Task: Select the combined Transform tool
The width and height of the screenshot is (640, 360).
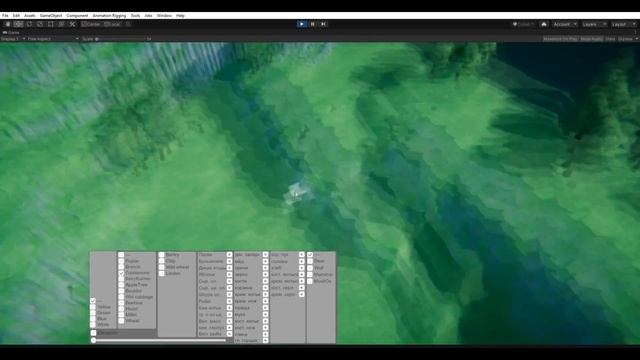Action: (x=61, y=24)
